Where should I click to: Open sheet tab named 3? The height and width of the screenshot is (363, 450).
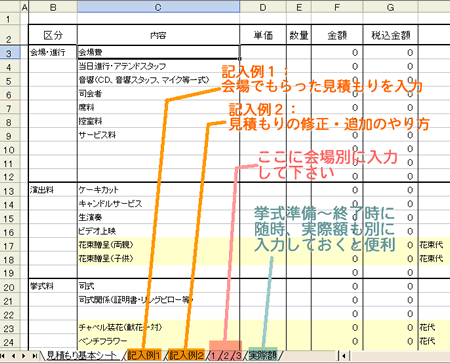[x=238, y=355]
